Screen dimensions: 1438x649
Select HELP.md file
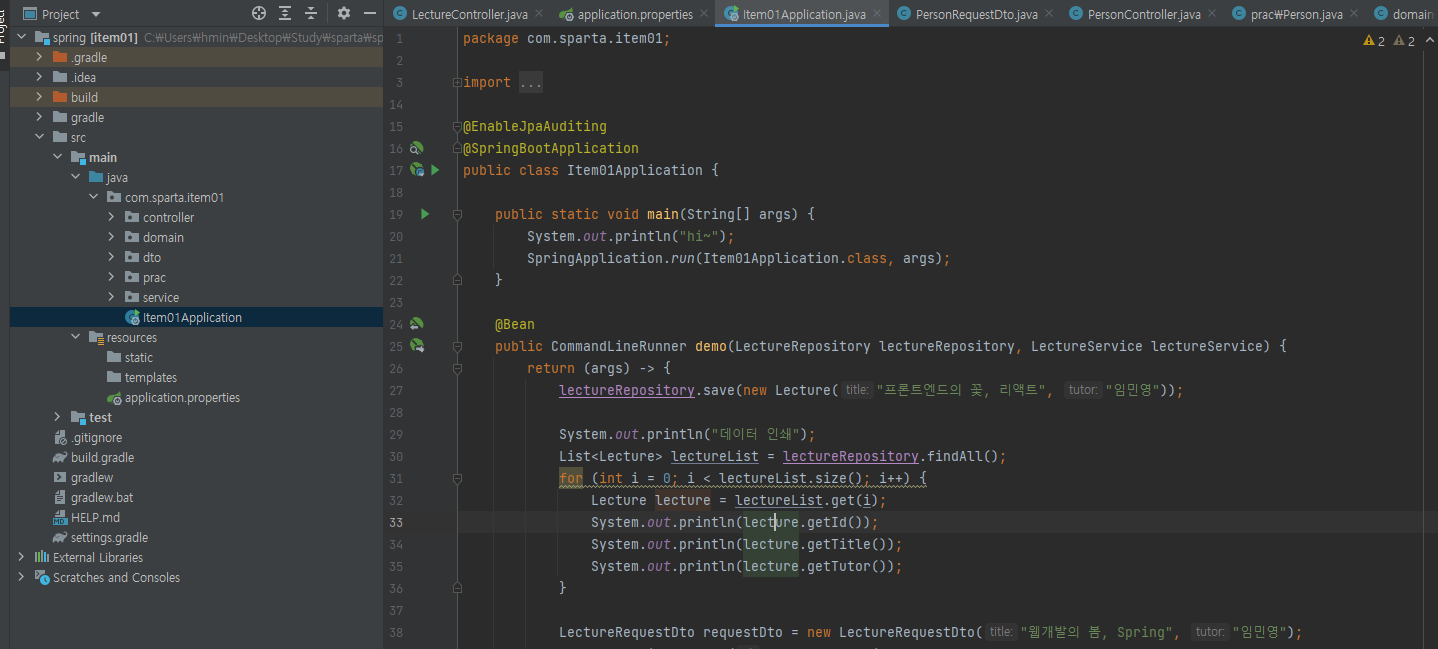pos(196,517)
